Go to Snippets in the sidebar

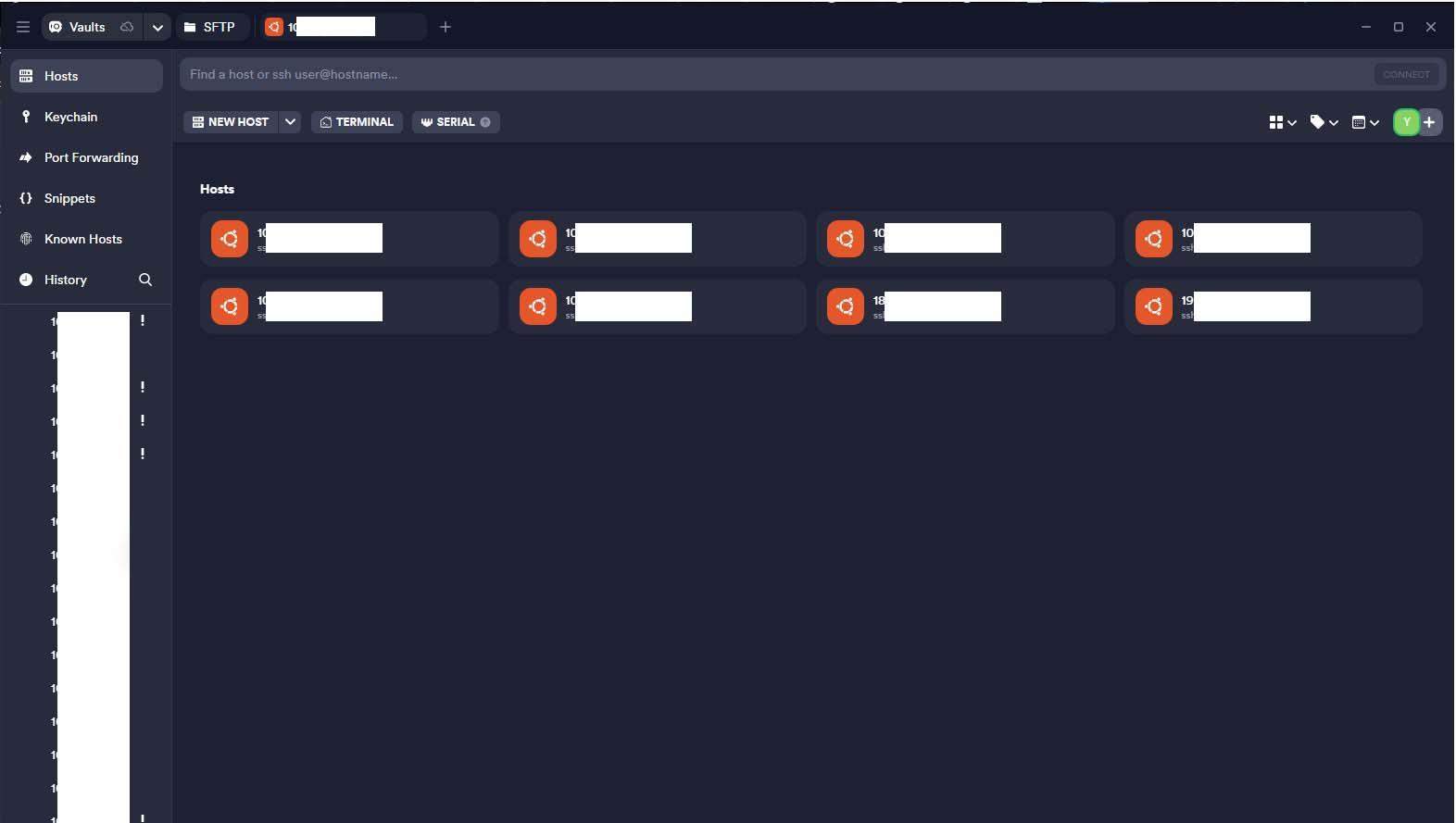coord(69,198)
